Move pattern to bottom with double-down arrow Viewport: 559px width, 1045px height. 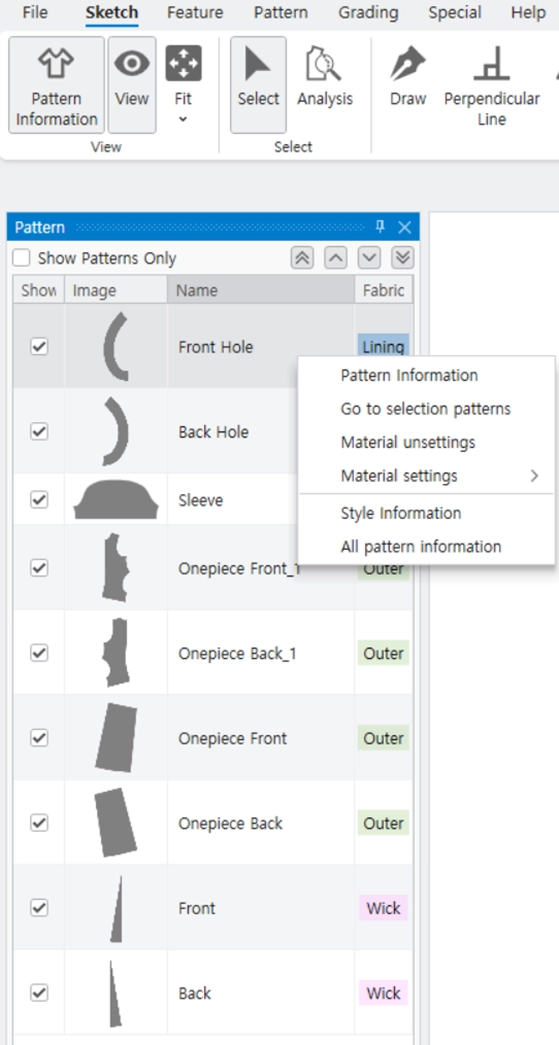click(x=402, y=258)
